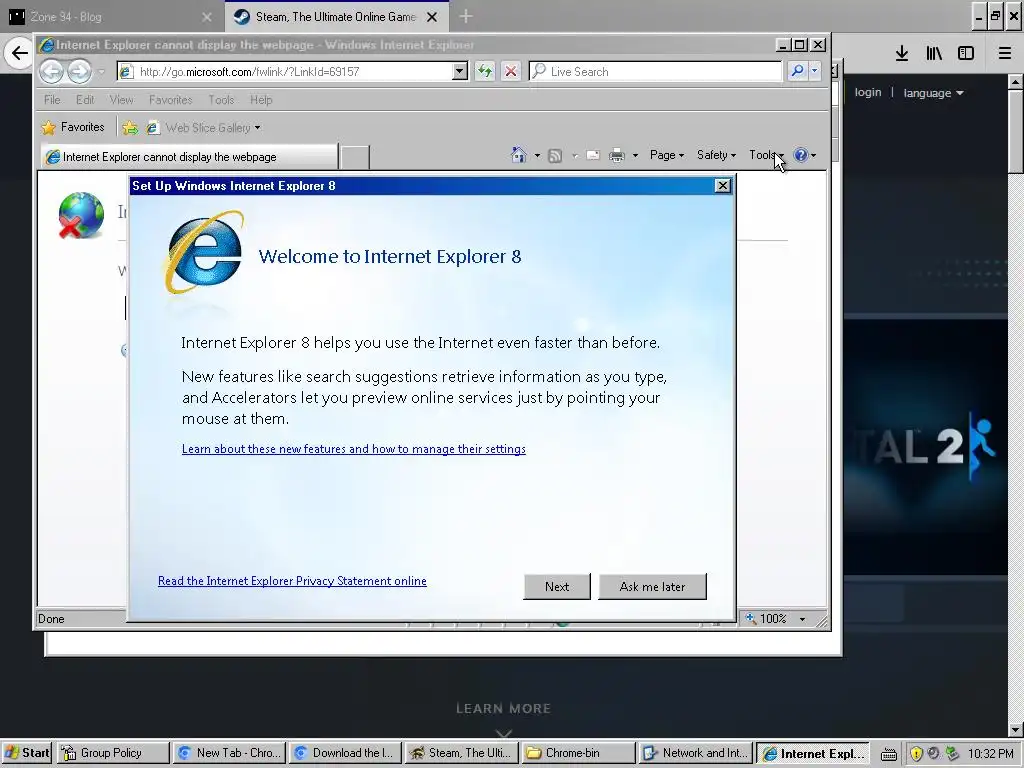Open the language dropdown on Steam page
1024x768 pixels.
coord(933,93)
